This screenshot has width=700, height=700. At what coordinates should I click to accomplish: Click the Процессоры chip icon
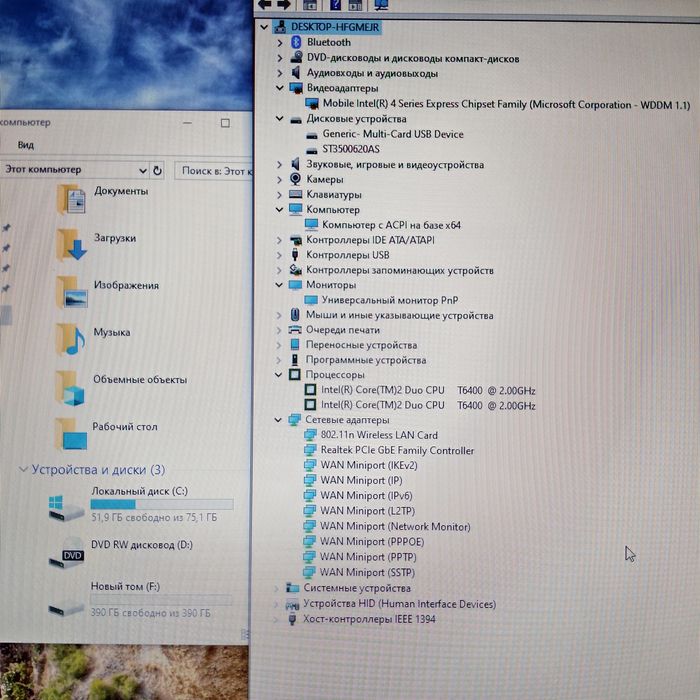(295, 375)
